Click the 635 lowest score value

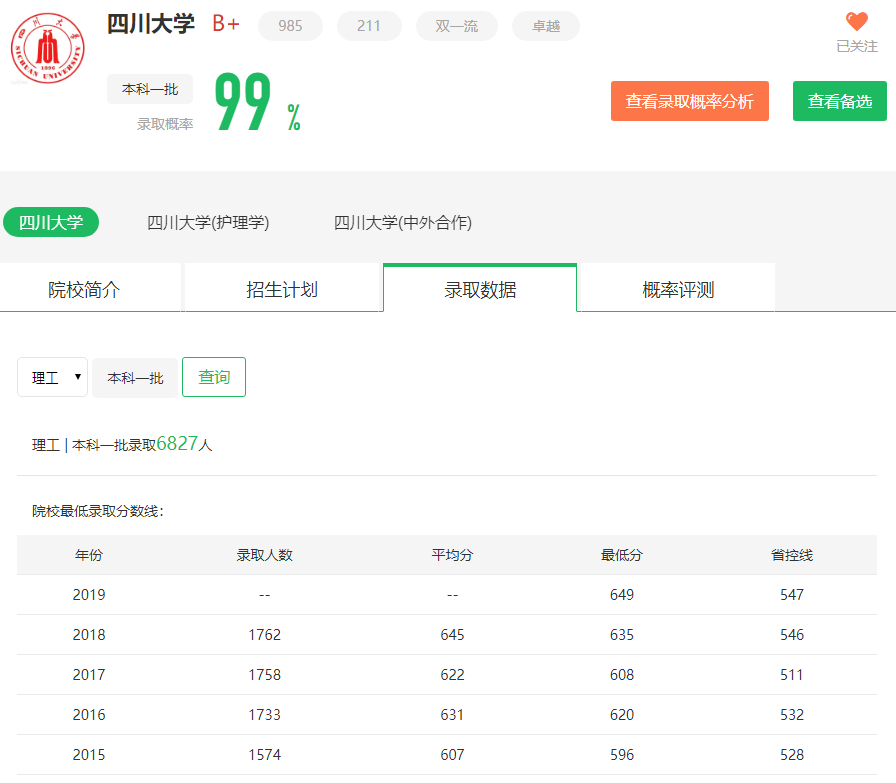click(622, 635)
